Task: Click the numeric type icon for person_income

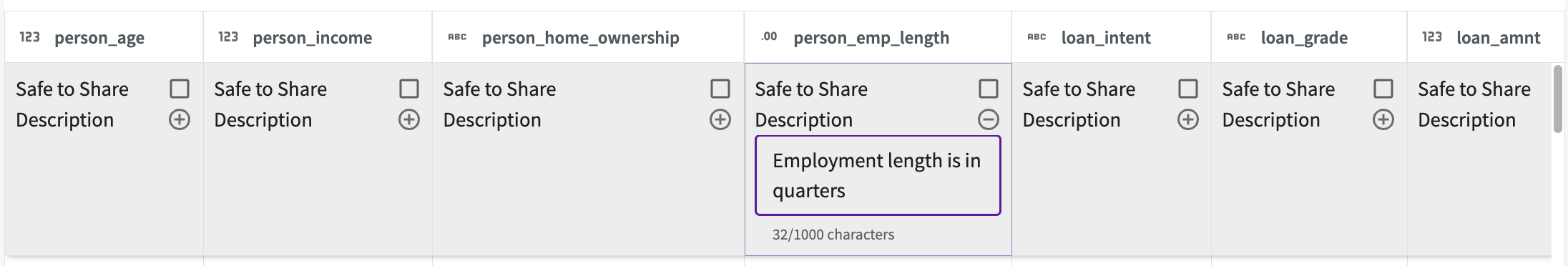Action: coord(228,37)
